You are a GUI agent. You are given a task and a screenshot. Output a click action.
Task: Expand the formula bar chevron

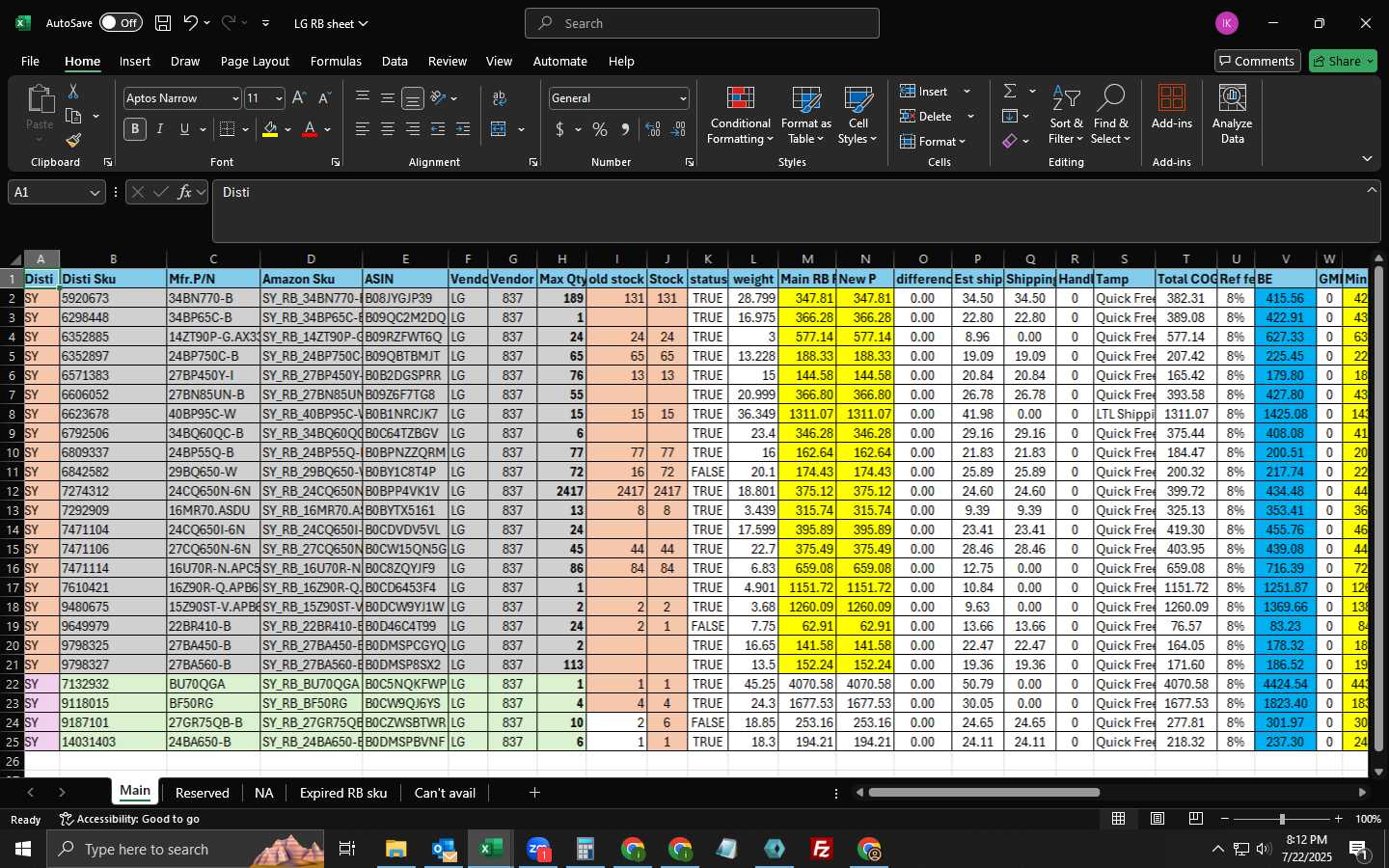click(x=1372, y=190)
